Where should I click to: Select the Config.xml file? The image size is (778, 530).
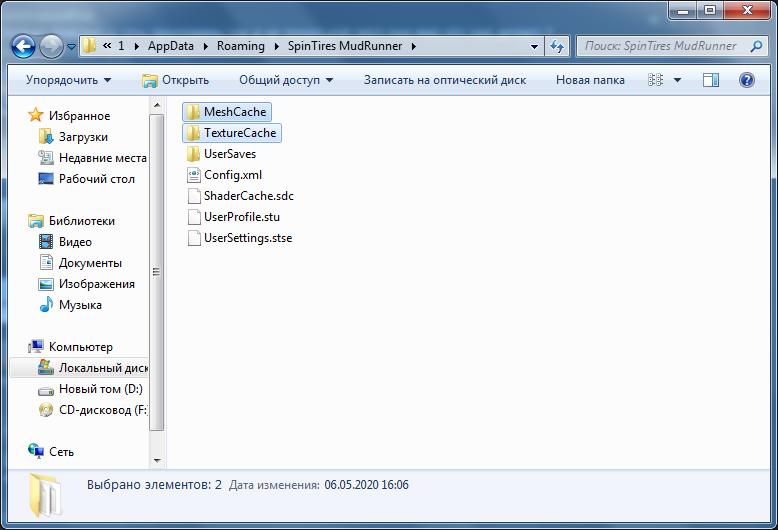(225, 175)
